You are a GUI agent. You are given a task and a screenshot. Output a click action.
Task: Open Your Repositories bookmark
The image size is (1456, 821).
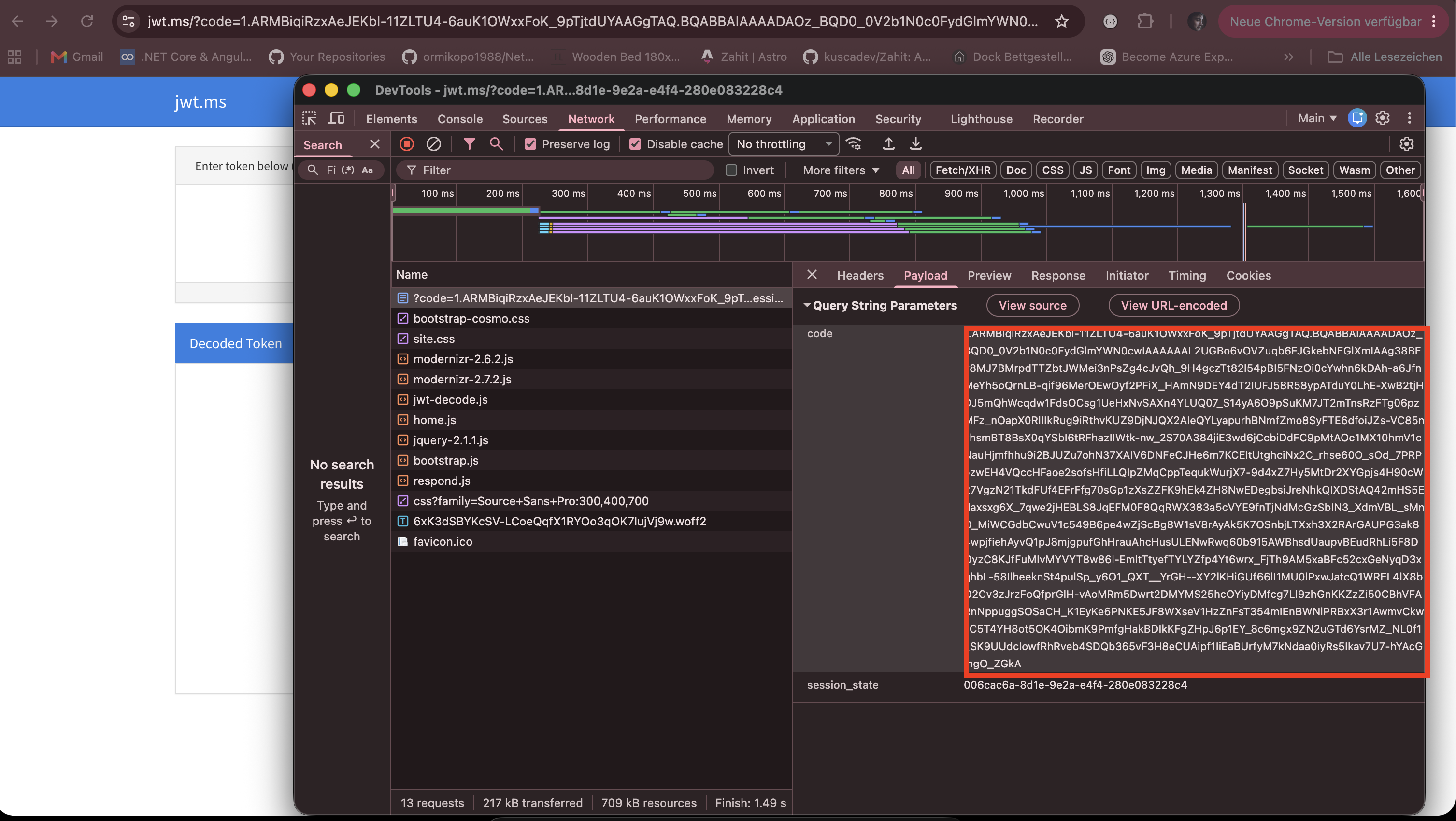[327, 57]
